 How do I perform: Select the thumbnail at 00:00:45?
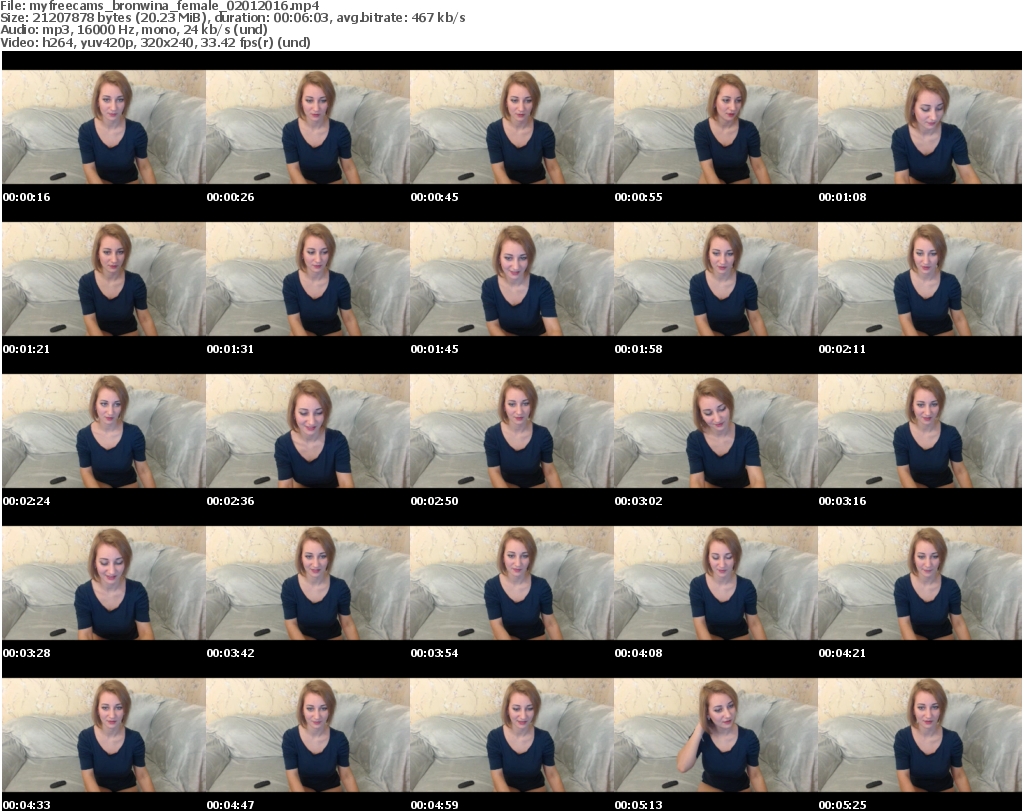coord(512,127)
